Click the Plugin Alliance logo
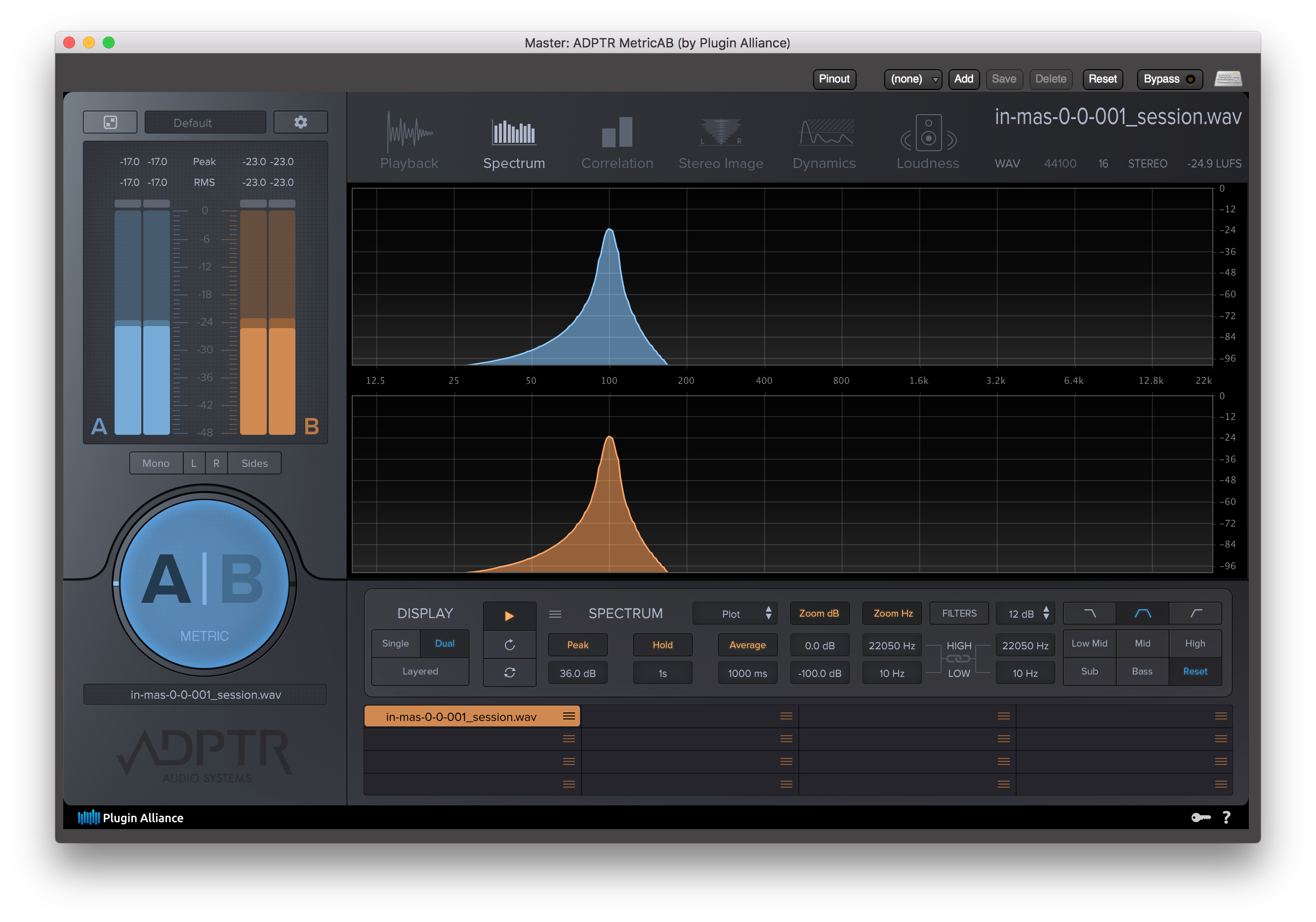The height and width of the screenshot is (922, 1316). coord(131,818)
